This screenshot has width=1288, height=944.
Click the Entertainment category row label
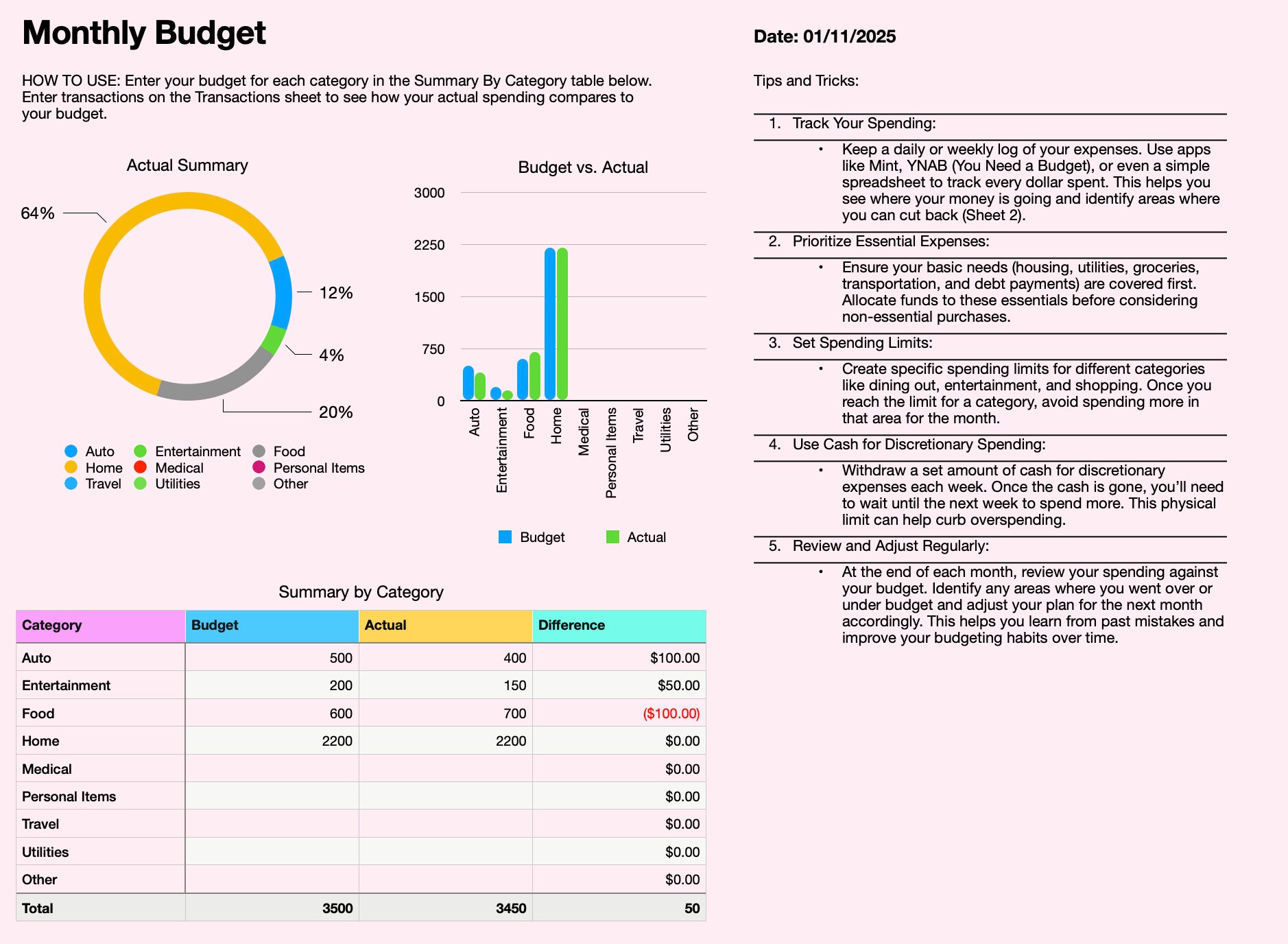[x=65, y=685]
